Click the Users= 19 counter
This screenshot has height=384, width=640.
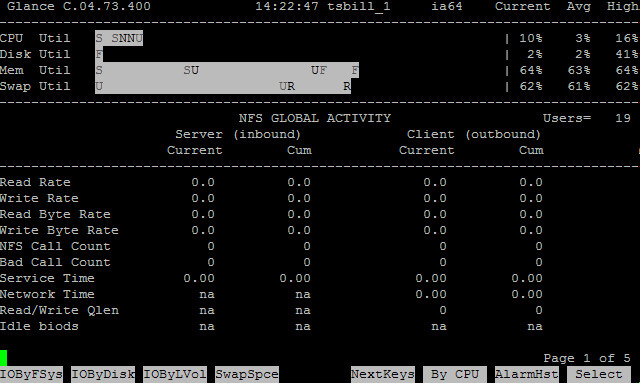587,118
